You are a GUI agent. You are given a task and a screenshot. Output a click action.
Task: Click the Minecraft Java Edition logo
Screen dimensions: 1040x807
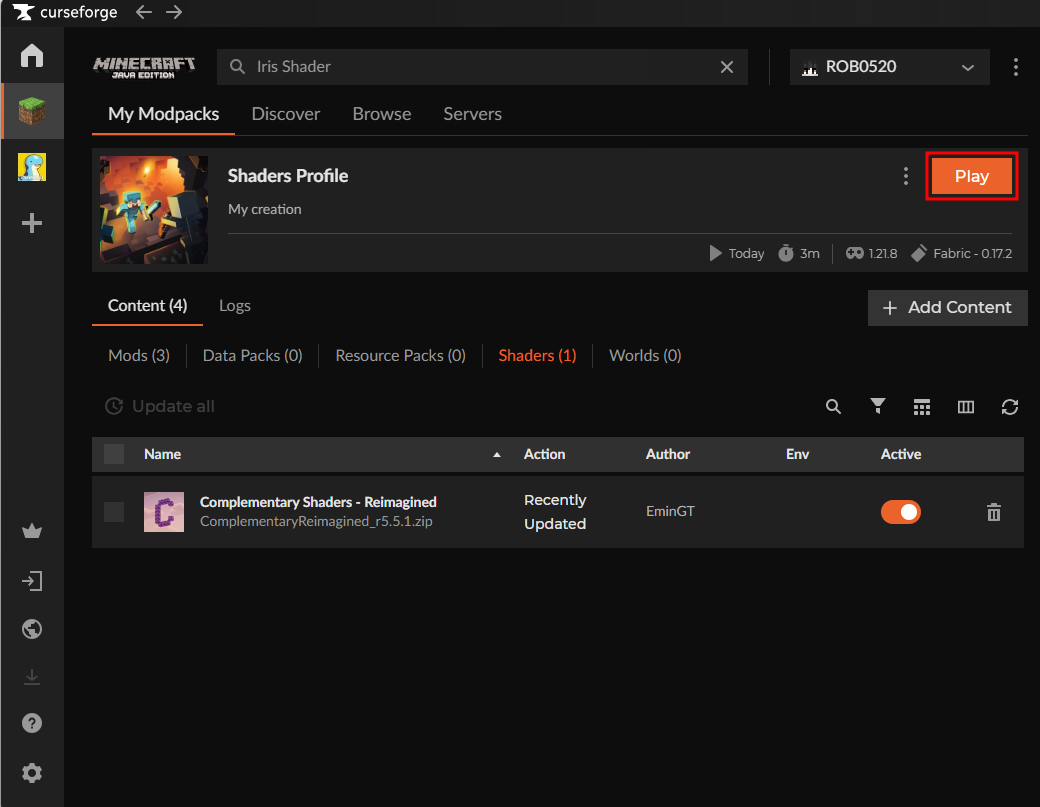tap(144, 67)
